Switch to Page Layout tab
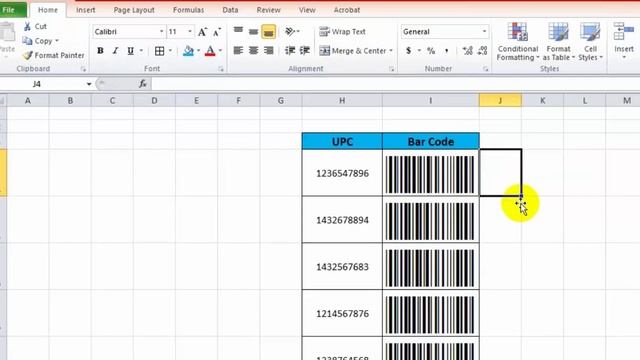The width and height of the screenshot is (640, 360). click(x=134, y=10)
